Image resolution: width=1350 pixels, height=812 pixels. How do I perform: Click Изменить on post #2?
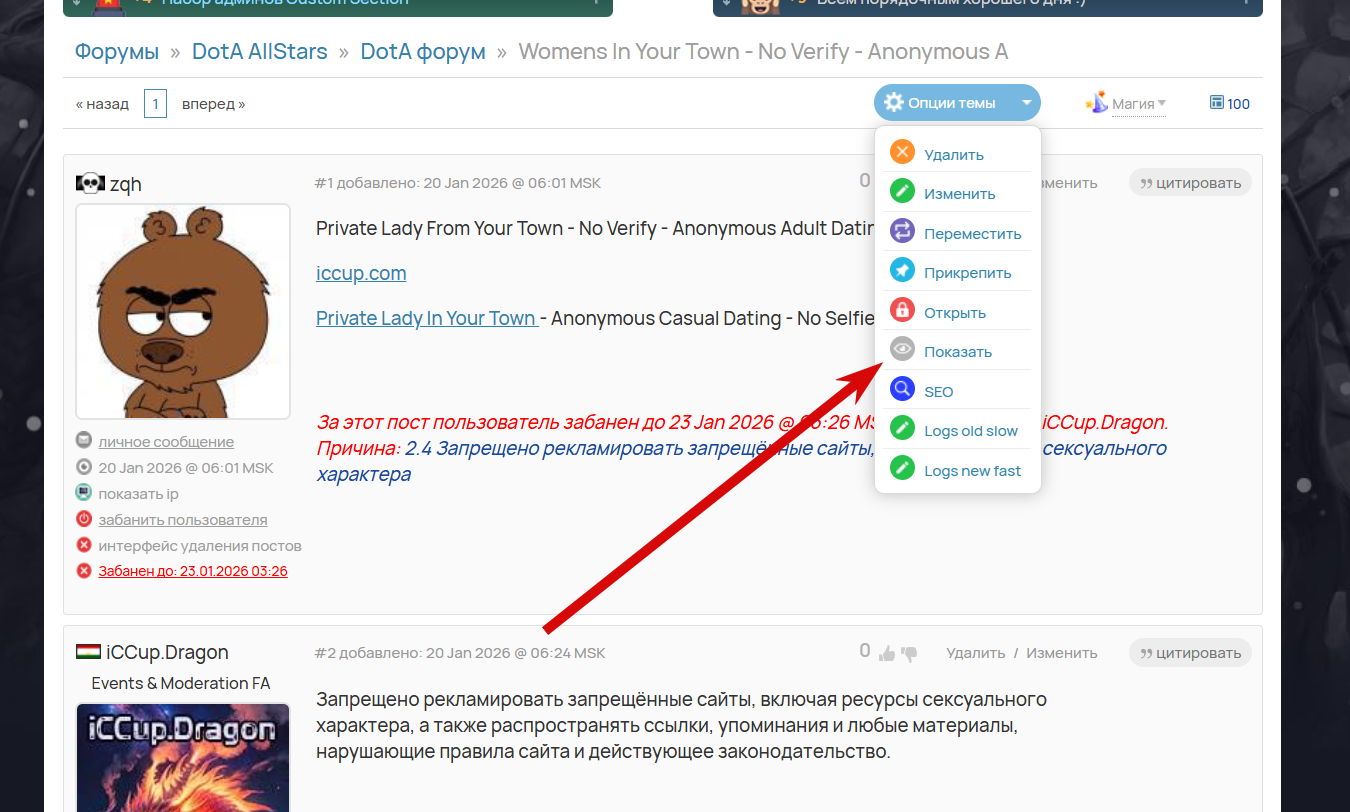(1062, 653)
